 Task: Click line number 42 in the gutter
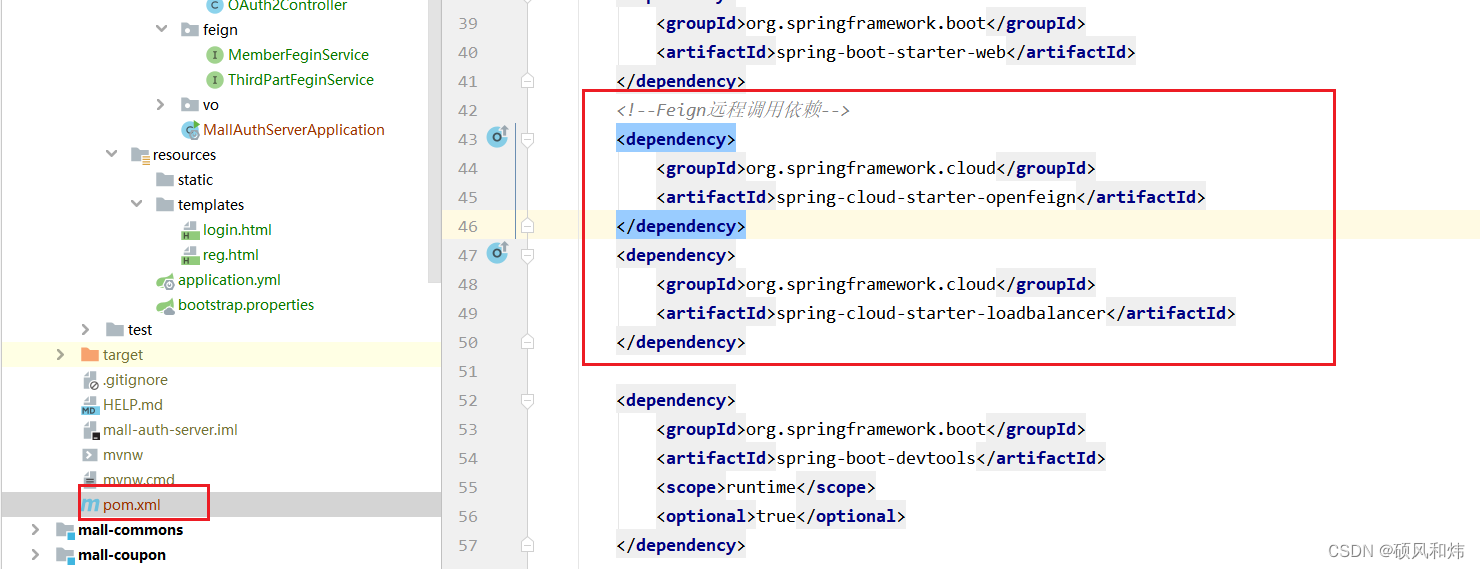(467, 110)
